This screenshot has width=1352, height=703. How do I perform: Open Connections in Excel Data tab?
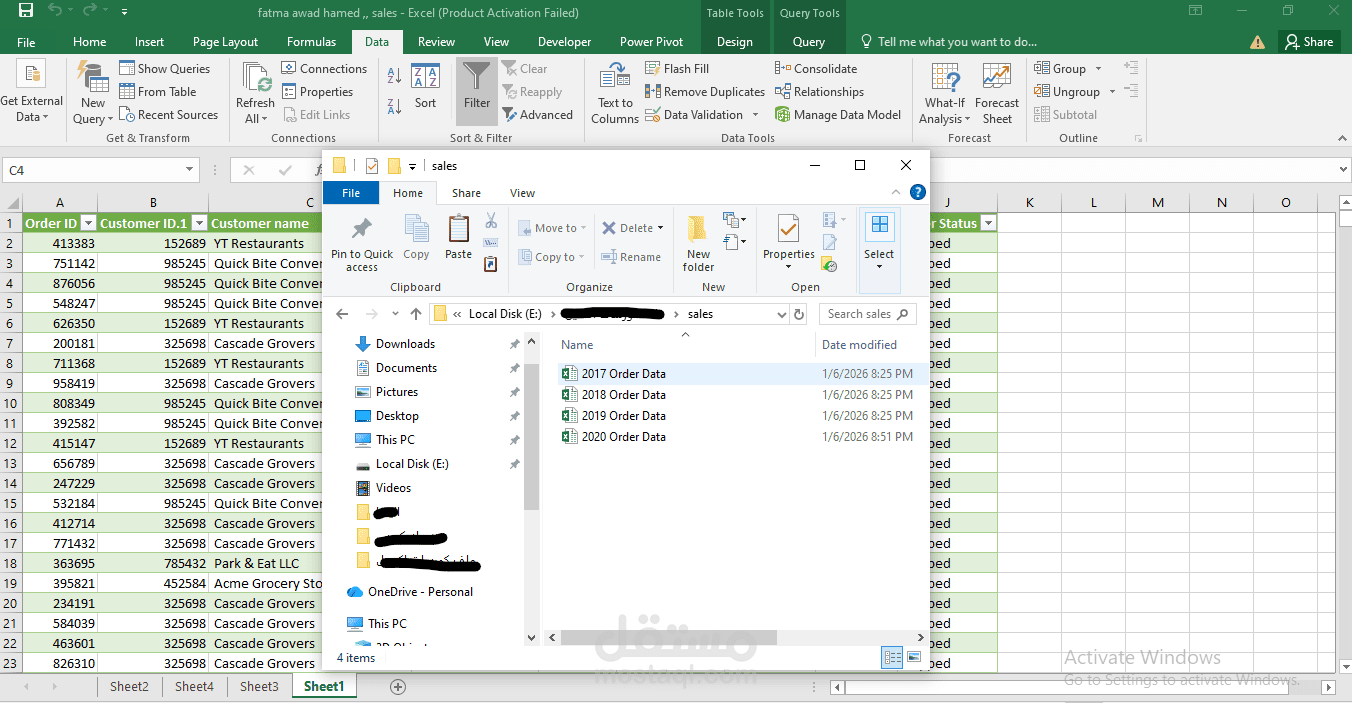click(324, 68)
